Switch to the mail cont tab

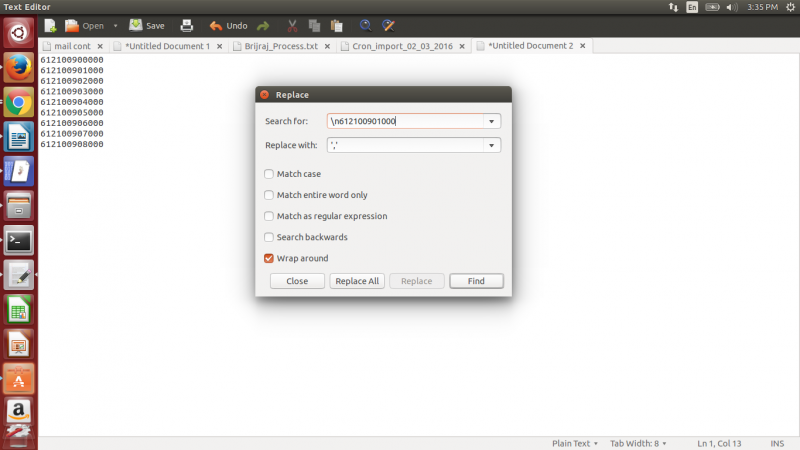tap(72, 46)
